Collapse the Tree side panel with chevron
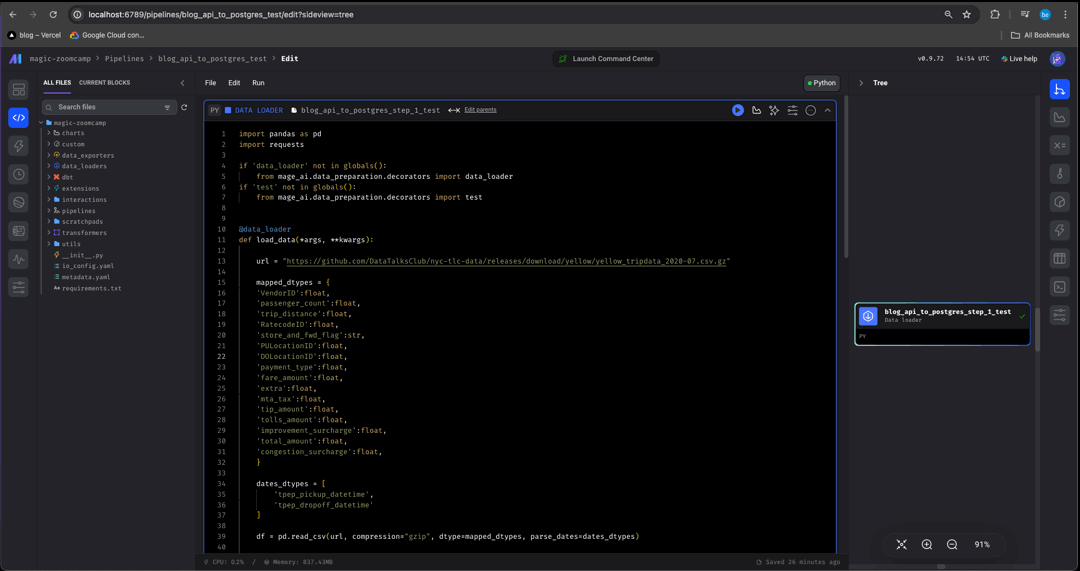This screenshot has height=571, width=1080. 861,83
